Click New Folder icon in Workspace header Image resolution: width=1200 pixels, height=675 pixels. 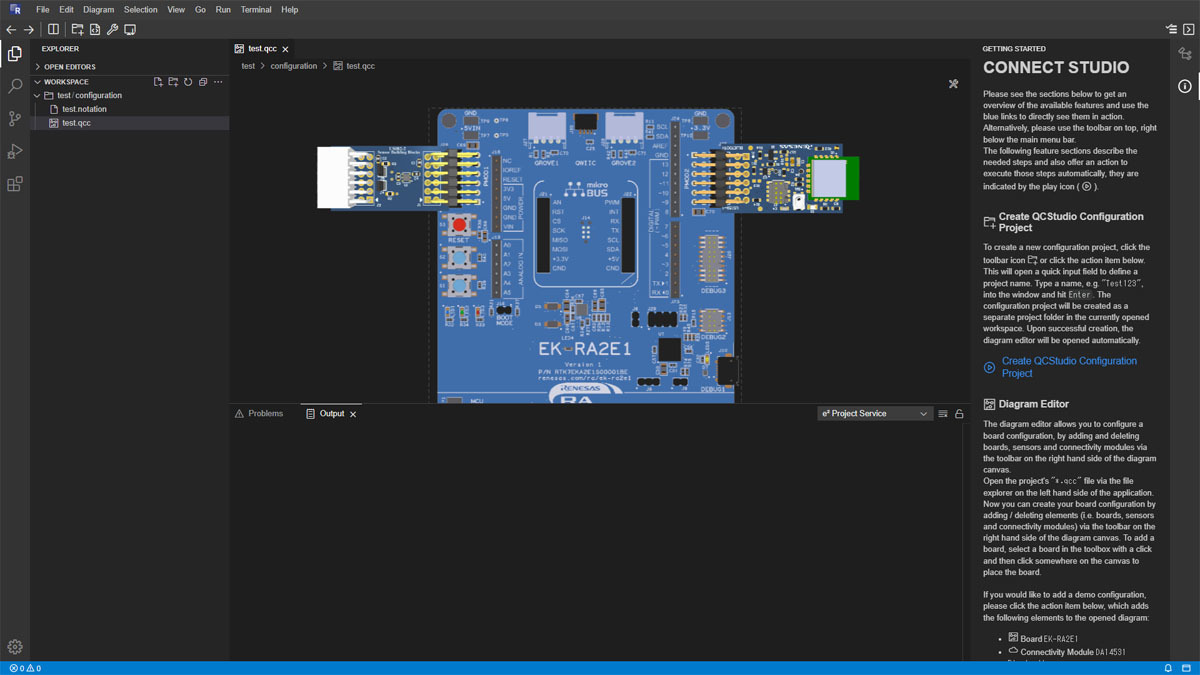click(x=173, y=82)
